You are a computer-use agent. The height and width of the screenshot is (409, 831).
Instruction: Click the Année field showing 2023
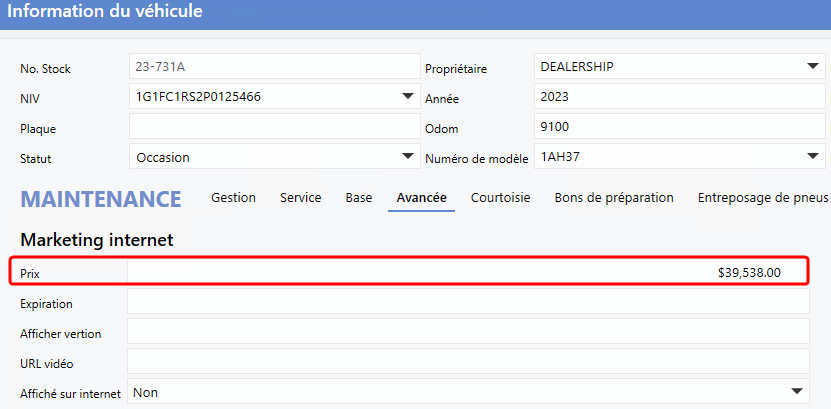click(x=677, y=97)
